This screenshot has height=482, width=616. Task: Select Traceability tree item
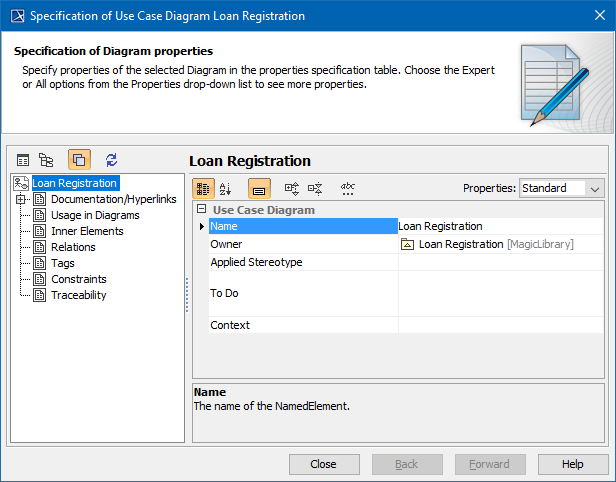point(79,295)
